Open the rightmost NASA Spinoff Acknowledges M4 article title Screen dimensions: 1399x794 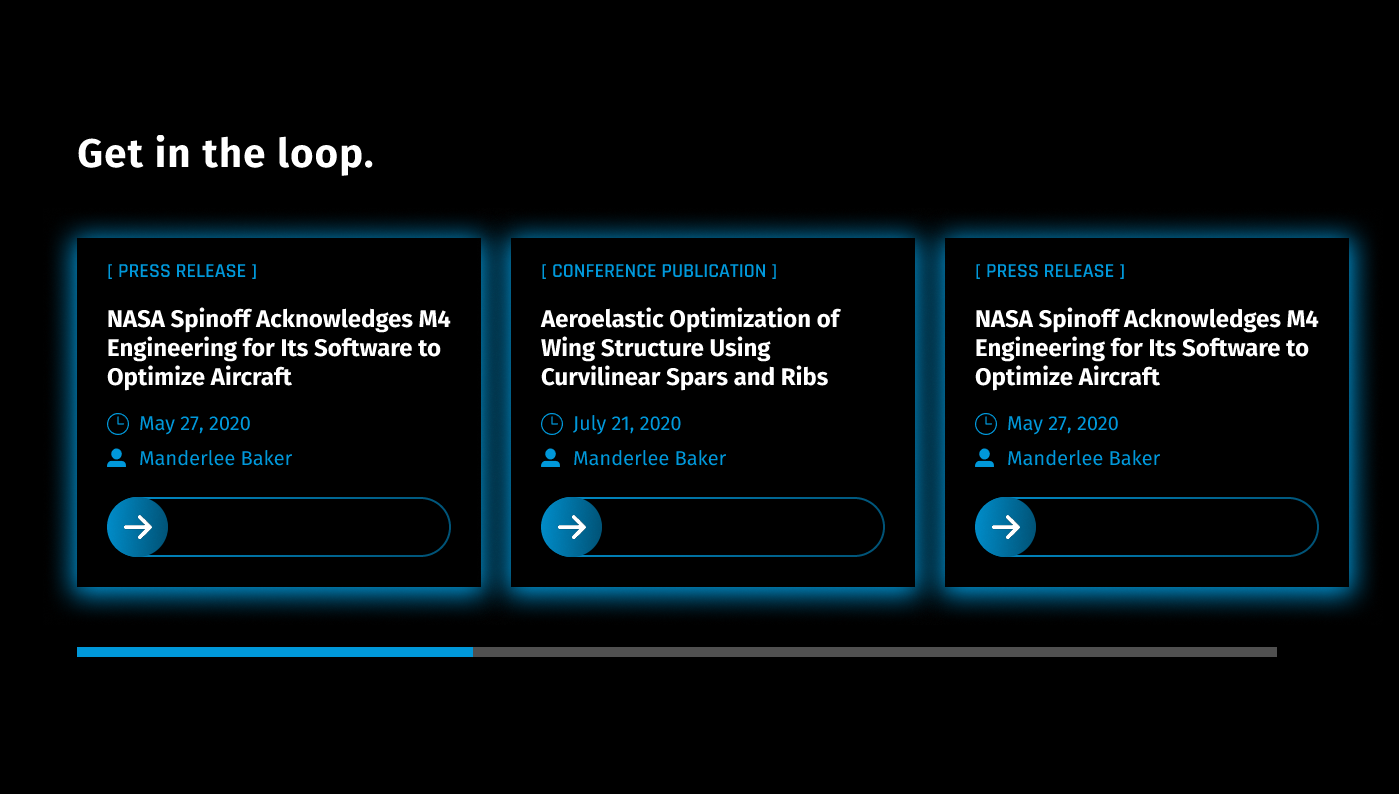[1147, 348]
